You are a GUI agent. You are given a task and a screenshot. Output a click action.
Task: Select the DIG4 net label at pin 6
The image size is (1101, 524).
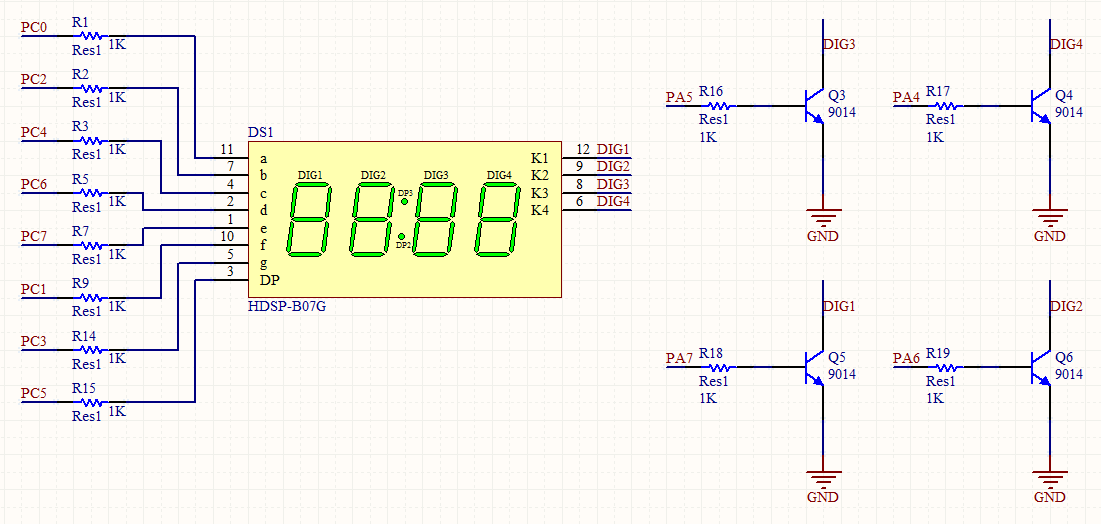pos(613,202)
